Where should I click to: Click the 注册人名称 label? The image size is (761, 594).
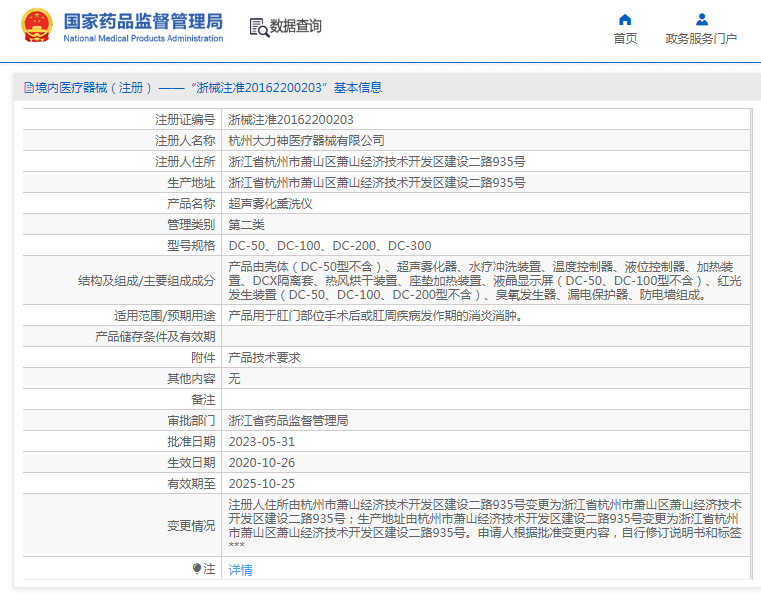click(185, 141)
